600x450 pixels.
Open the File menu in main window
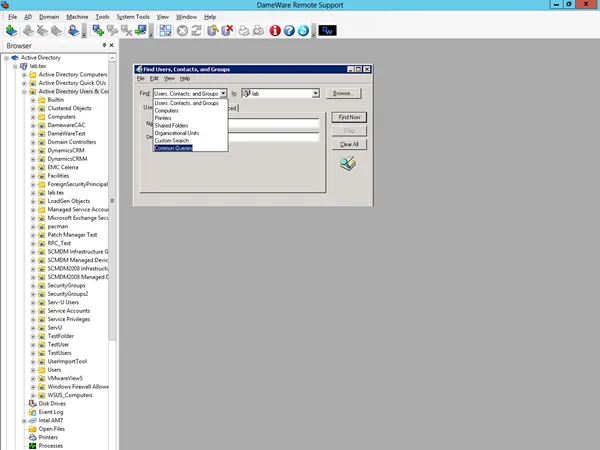[x=13, y=17]
